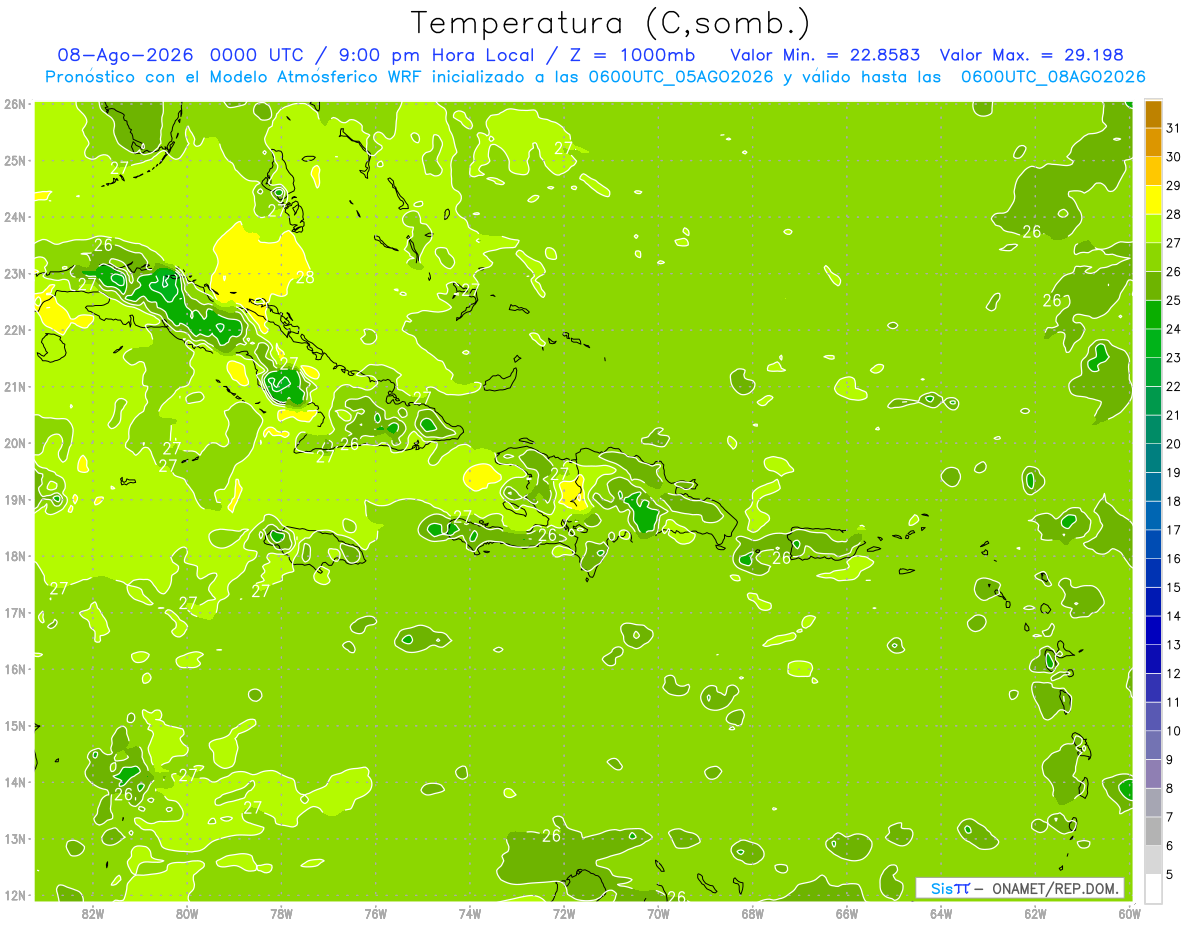
Task: Click Valor Min. = 22.8583 in the header
Action: point(825,55)
